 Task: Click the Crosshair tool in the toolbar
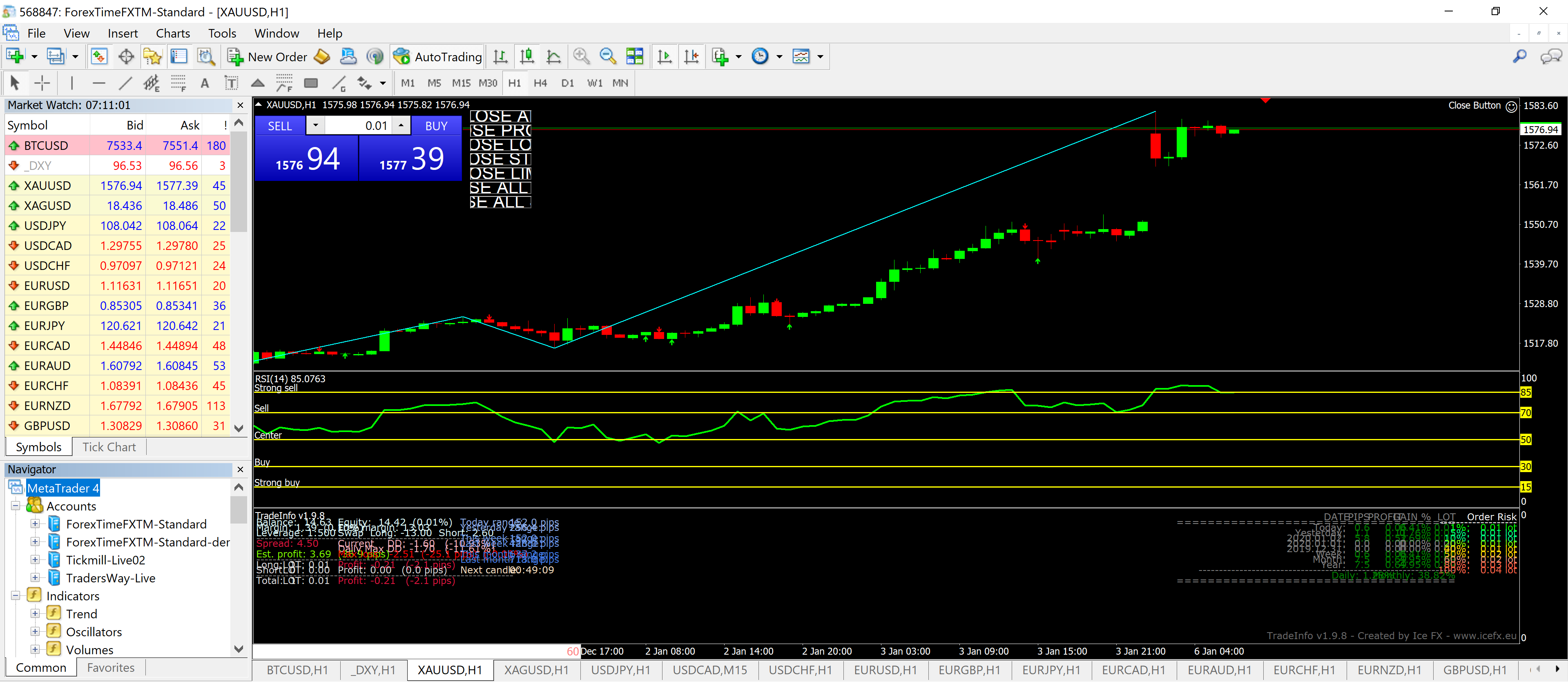42,83
